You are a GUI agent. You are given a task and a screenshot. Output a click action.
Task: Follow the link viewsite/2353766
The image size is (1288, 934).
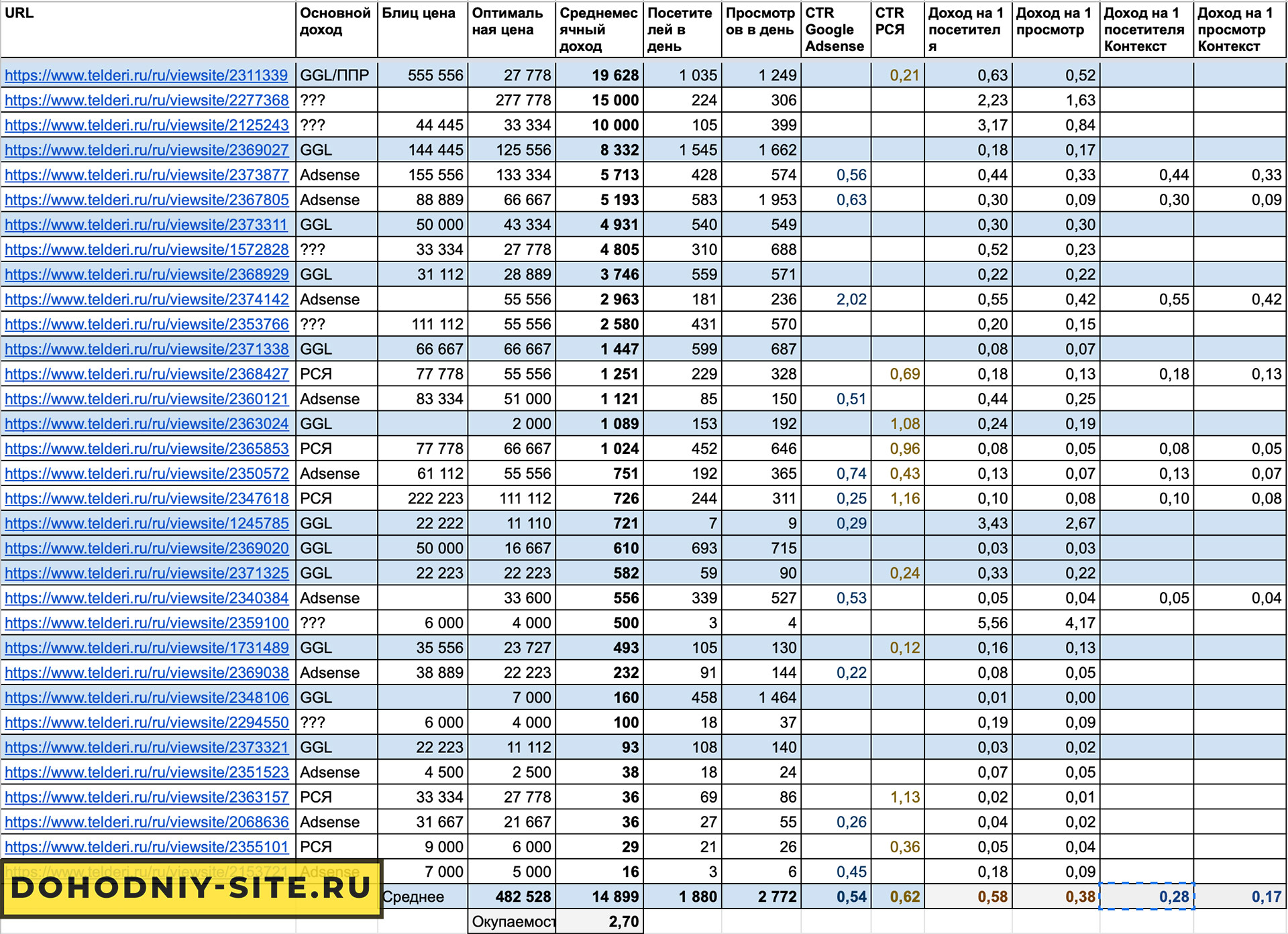pyautogui.click(x=146, y=324)
